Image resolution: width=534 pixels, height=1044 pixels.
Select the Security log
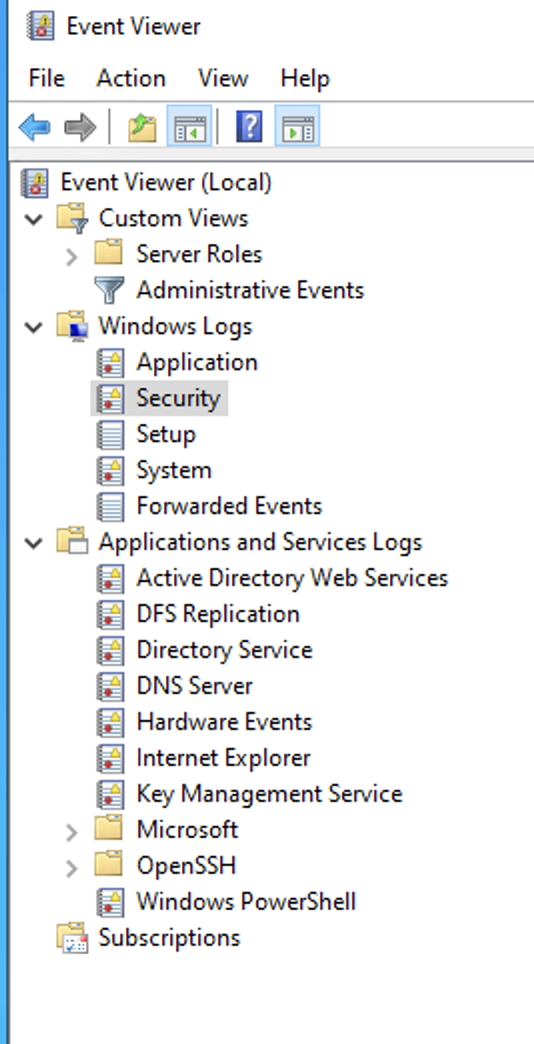coord(178,398)
